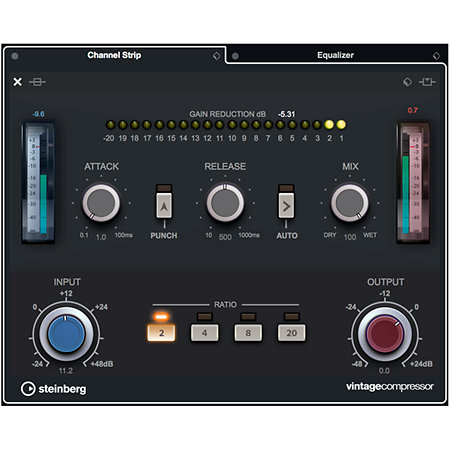
Task: Click the input level meter on the left
Action: (x=38, y=183)
